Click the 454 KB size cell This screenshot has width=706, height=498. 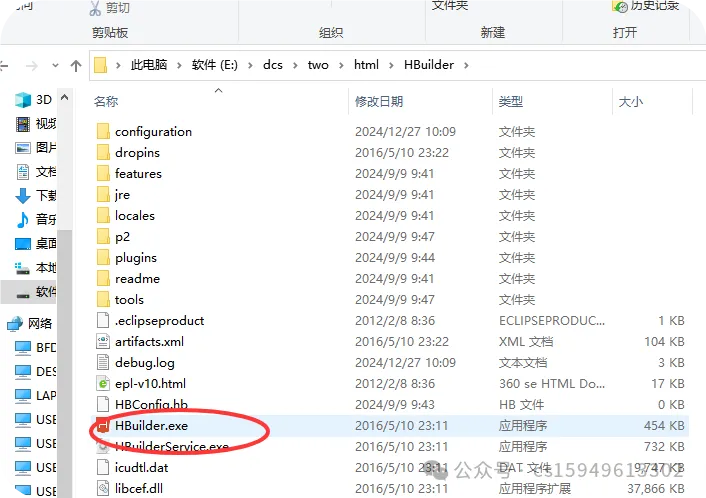pos(664,426)
